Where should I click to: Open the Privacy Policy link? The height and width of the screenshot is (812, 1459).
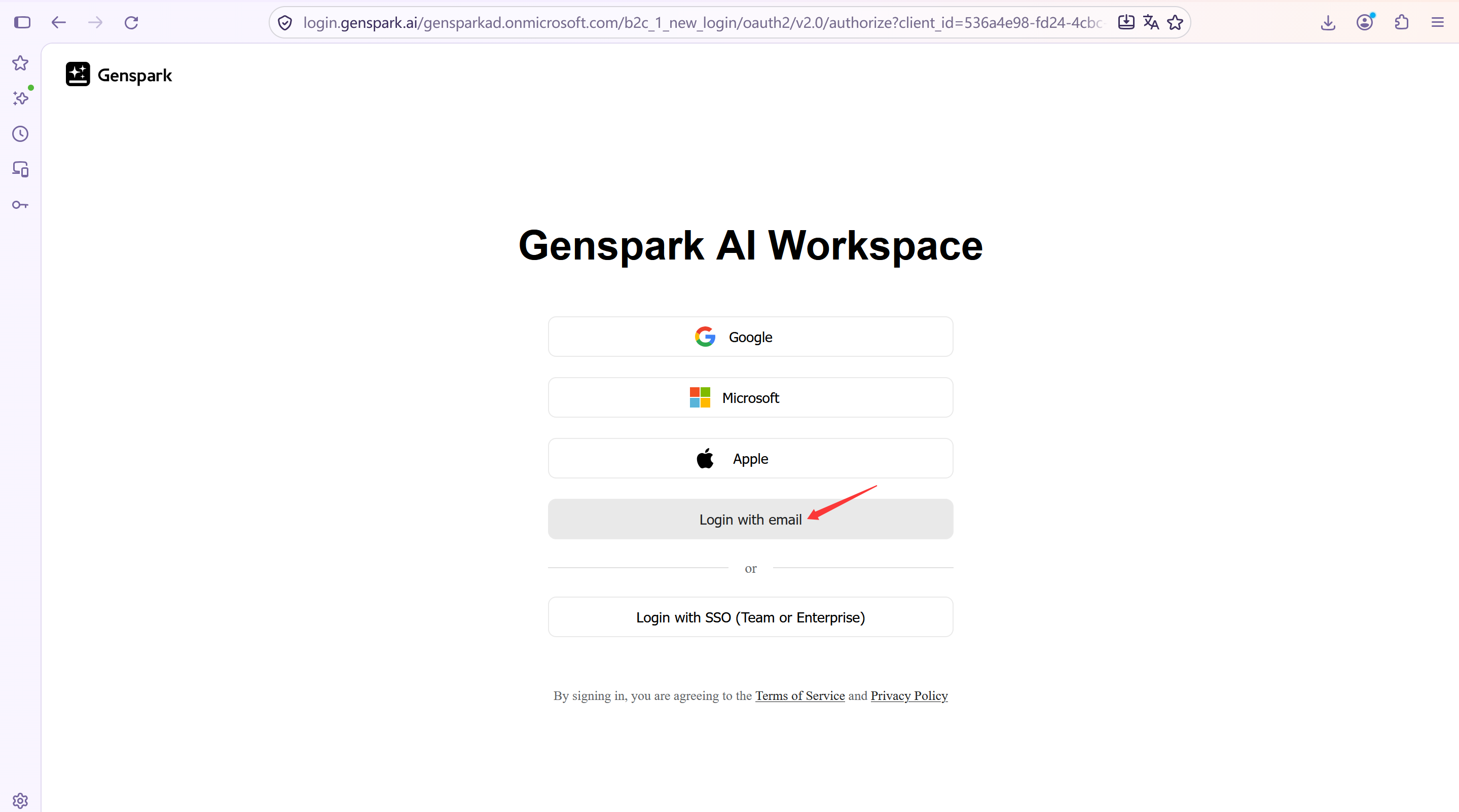click(x=909, y=695)
